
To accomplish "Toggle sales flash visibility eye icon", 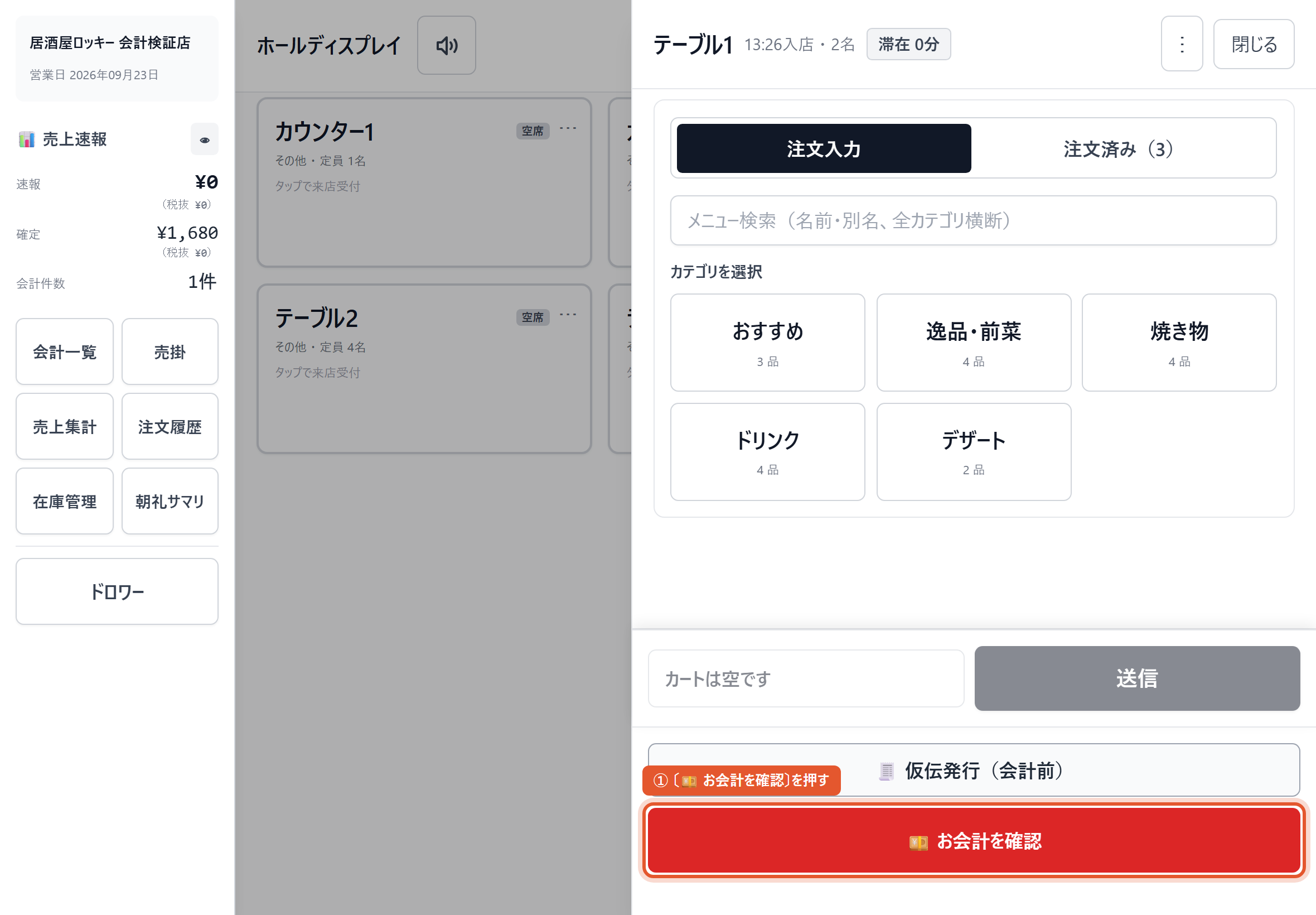I will click(x=205, y=139).
